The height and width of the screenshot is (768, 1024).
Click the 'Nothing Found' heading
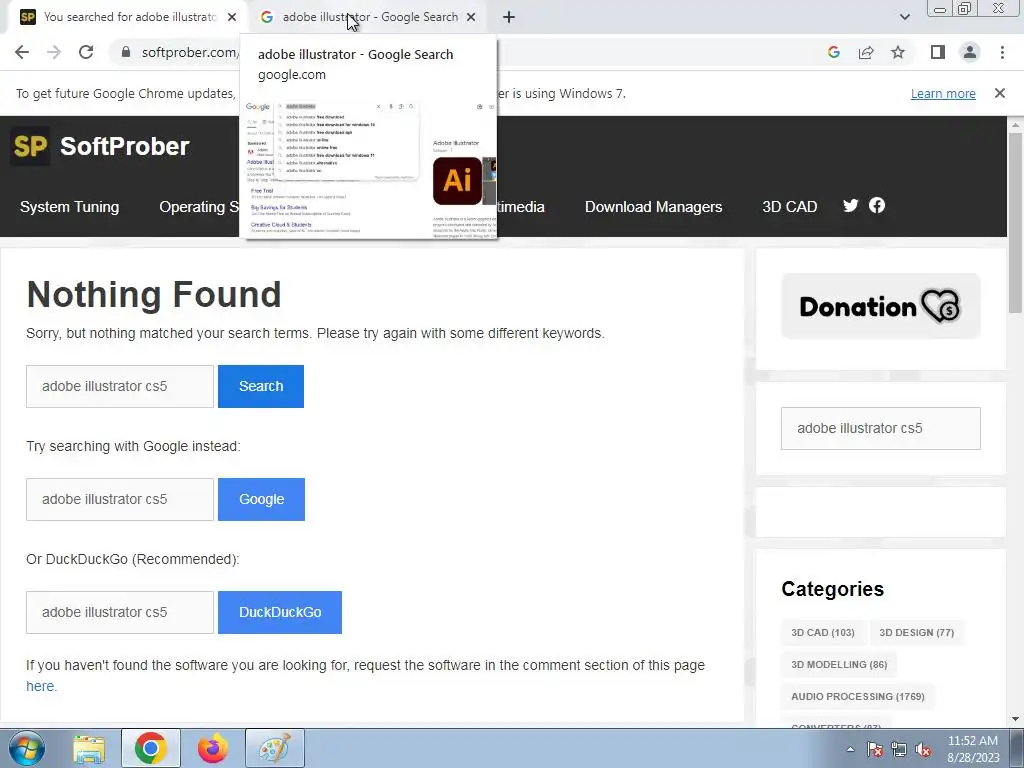click(154, 295)
